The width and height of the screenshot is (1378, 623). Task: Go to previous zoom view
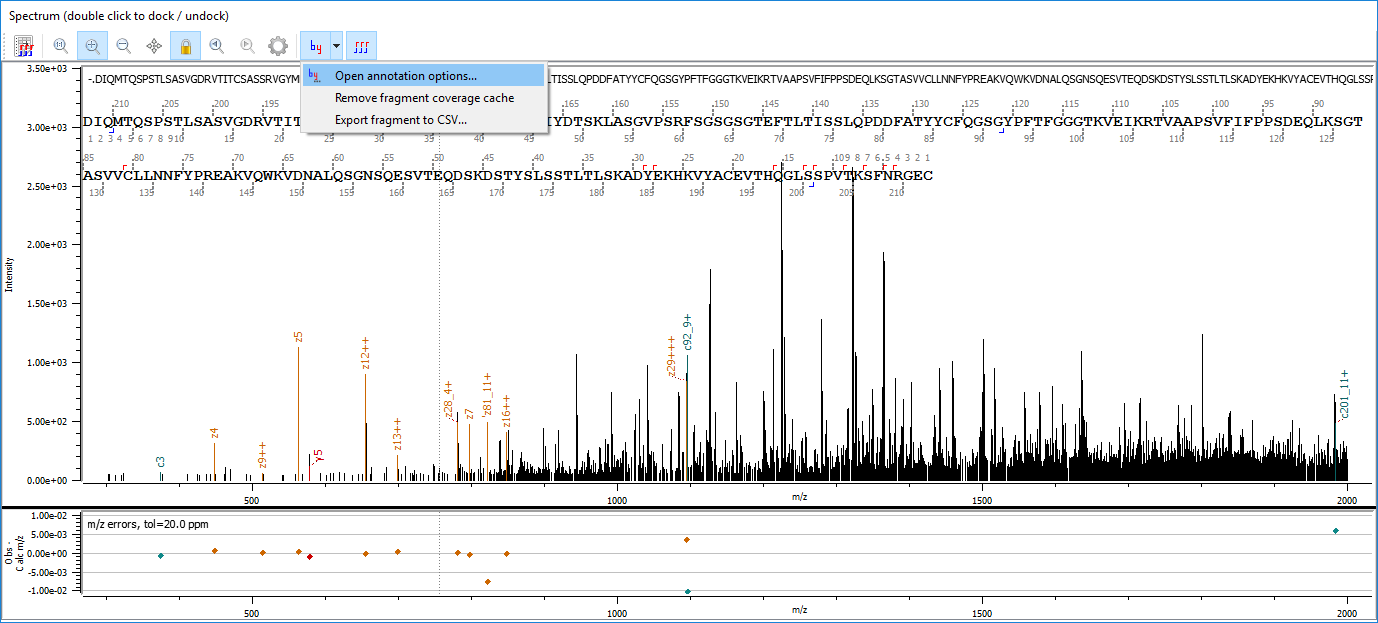pos(217,46)
